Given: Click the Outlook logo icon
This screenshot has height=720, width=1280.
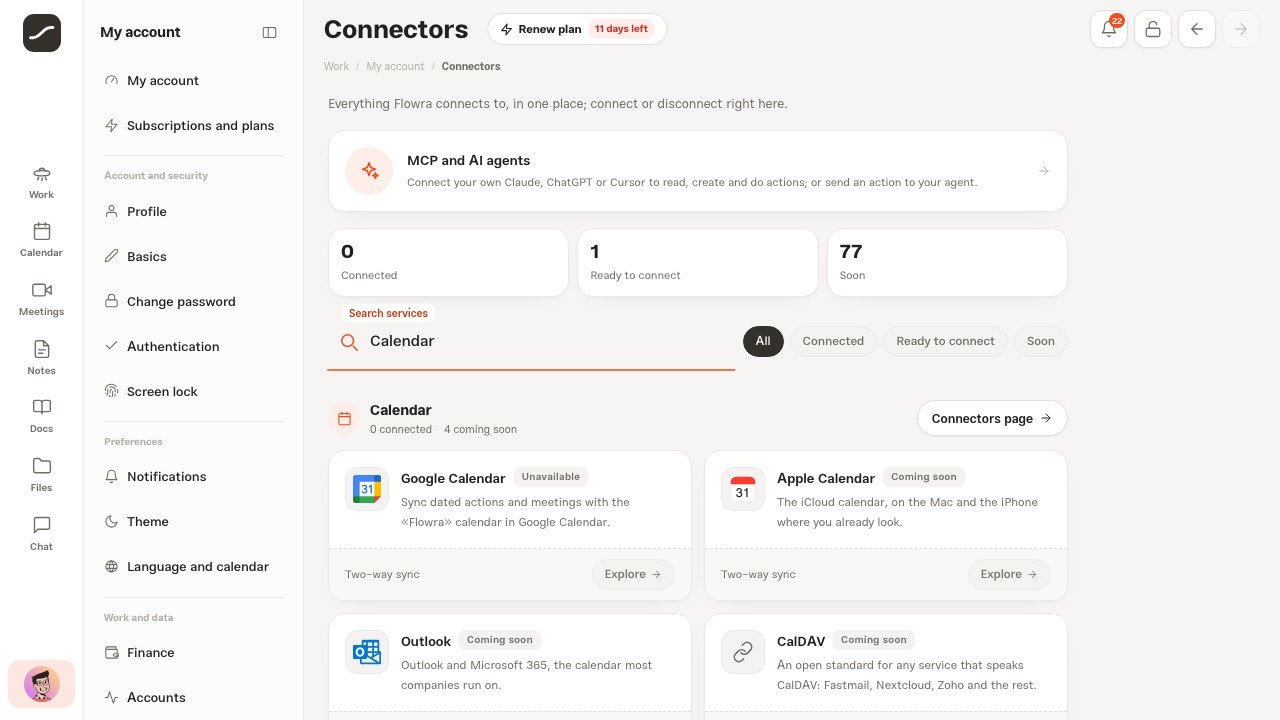Looking at the screenshot, I should [x=367, y=652].
